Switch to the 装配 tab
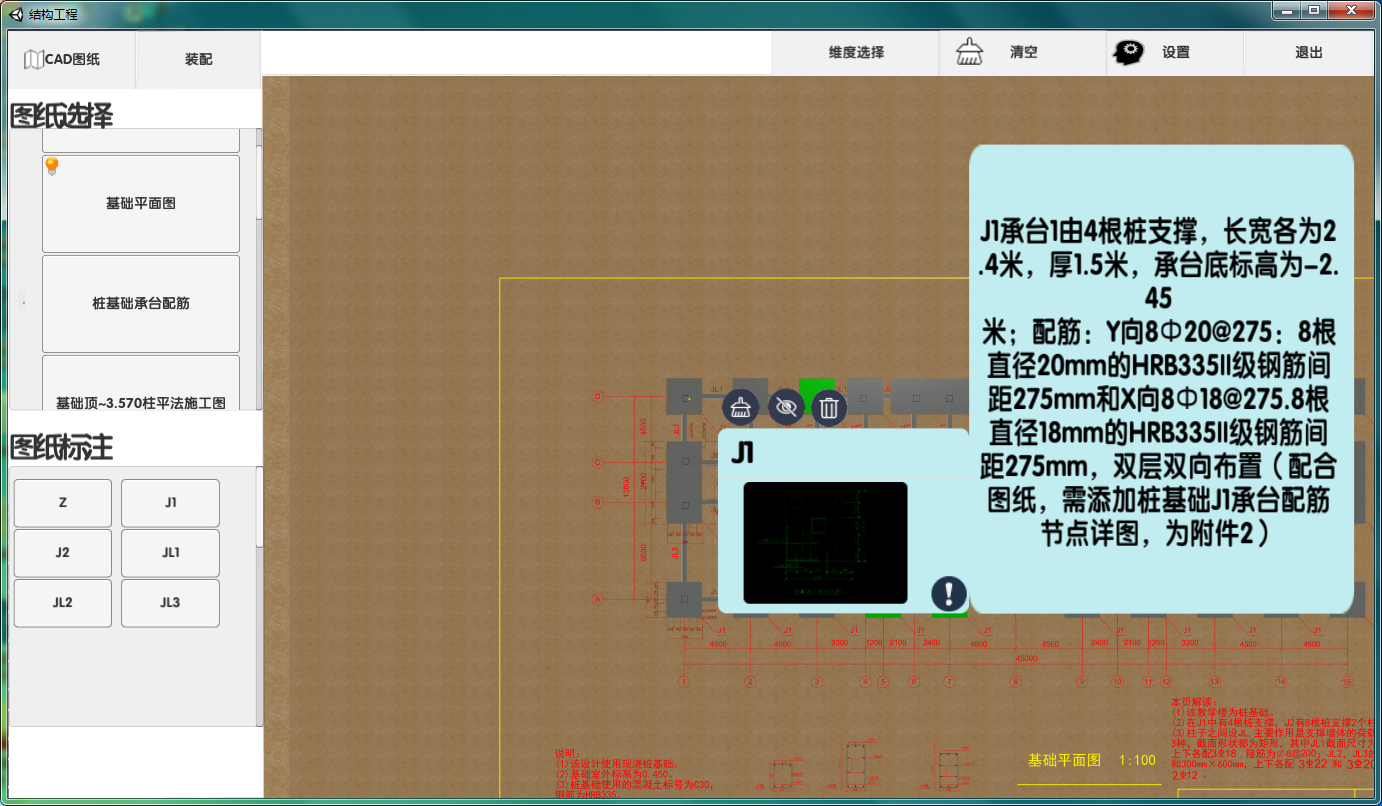The image size is (1382, 806). [198, 60]
